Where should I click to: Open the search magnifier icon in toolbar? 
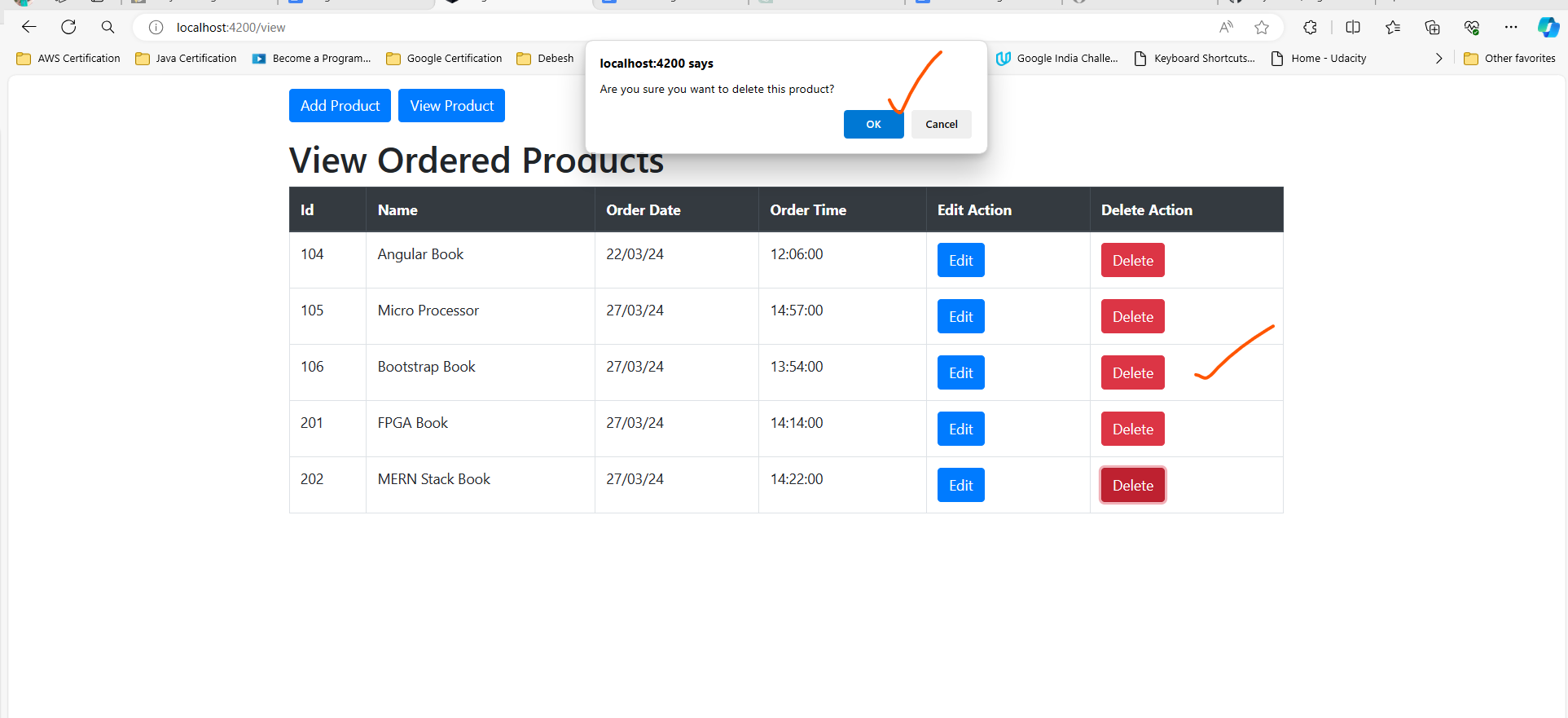108,27
